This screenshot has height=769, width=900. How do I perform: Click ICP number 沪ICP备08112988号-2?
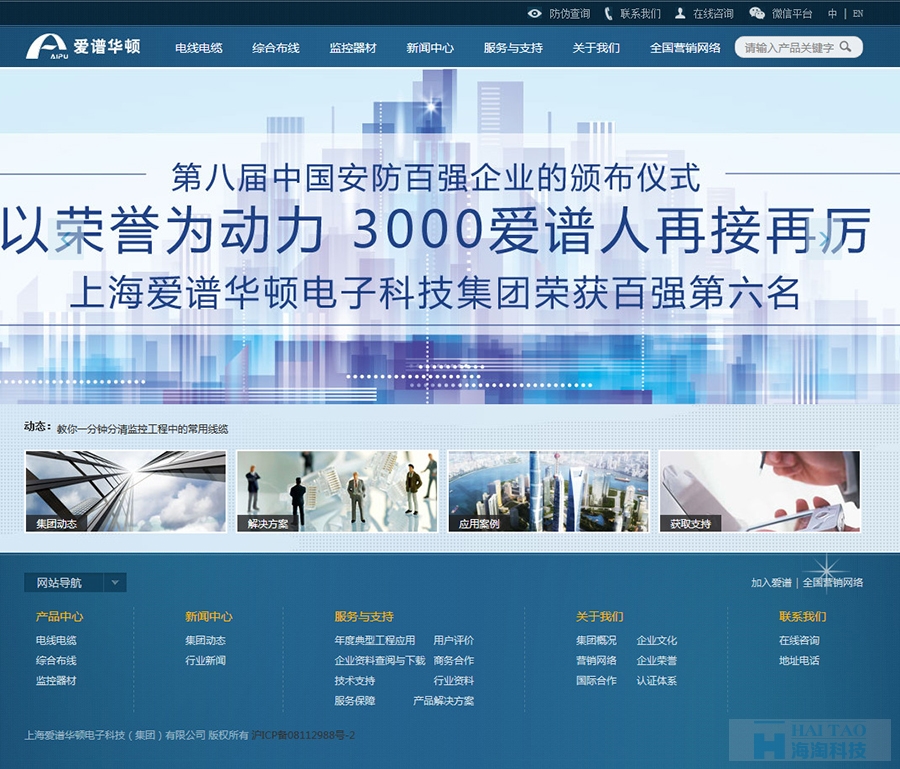click(x=303, y=735)
